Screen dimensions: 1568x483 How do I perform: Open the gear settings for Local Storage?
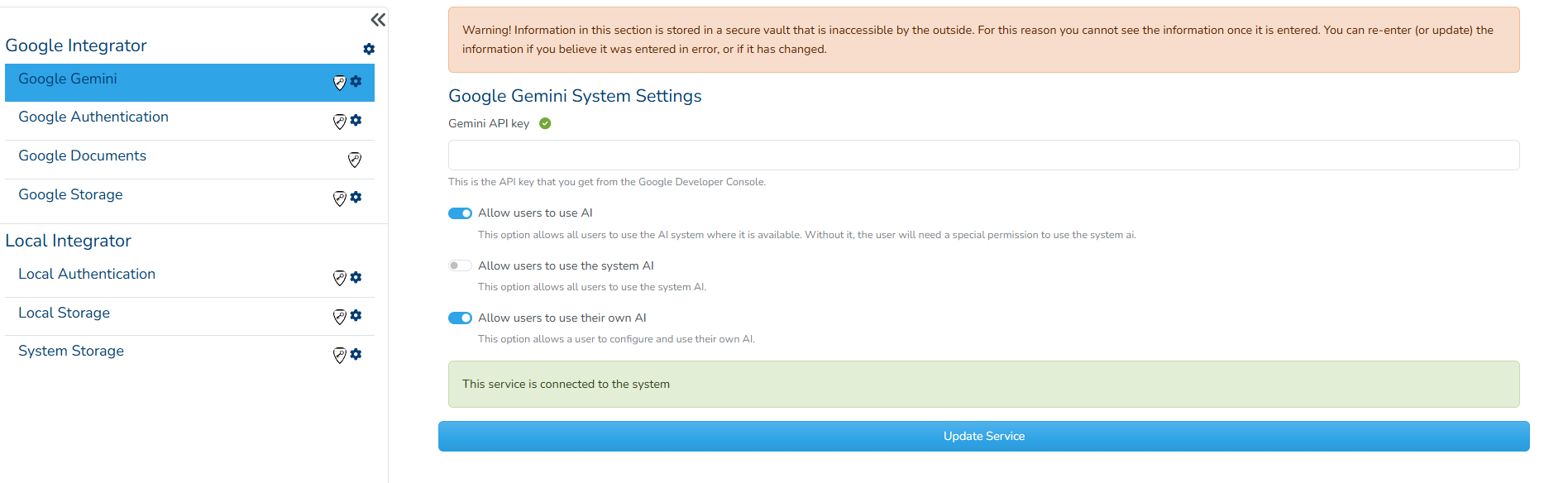(x=356, y=315)
